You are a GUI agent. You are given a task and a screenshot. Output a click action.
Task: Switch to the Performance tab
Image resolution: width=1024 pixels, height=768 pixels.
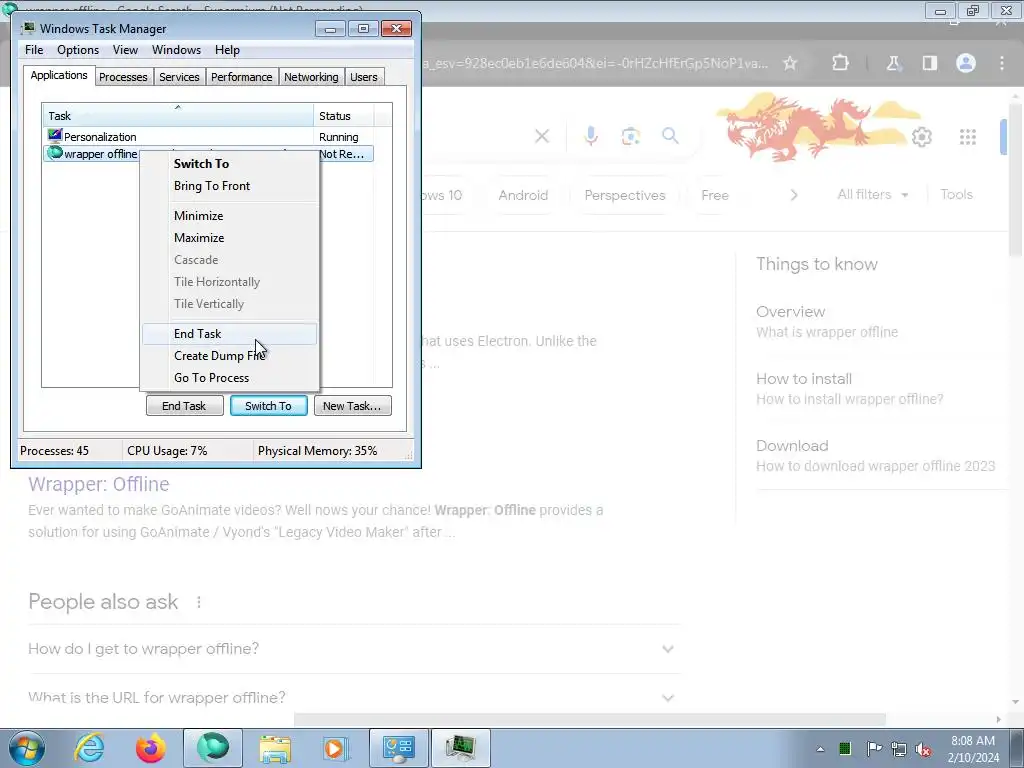(242, 77)
